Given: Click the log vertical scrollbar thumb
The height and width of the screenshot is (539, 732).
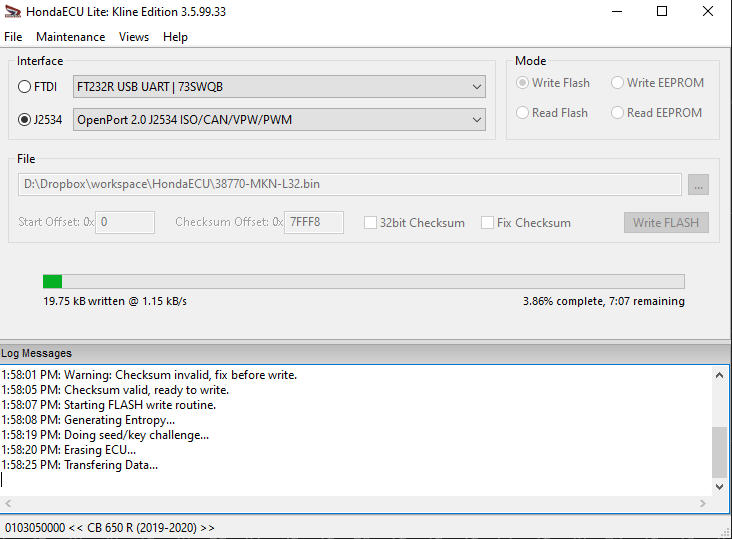Looking at the screenshot, I should 719,452.
